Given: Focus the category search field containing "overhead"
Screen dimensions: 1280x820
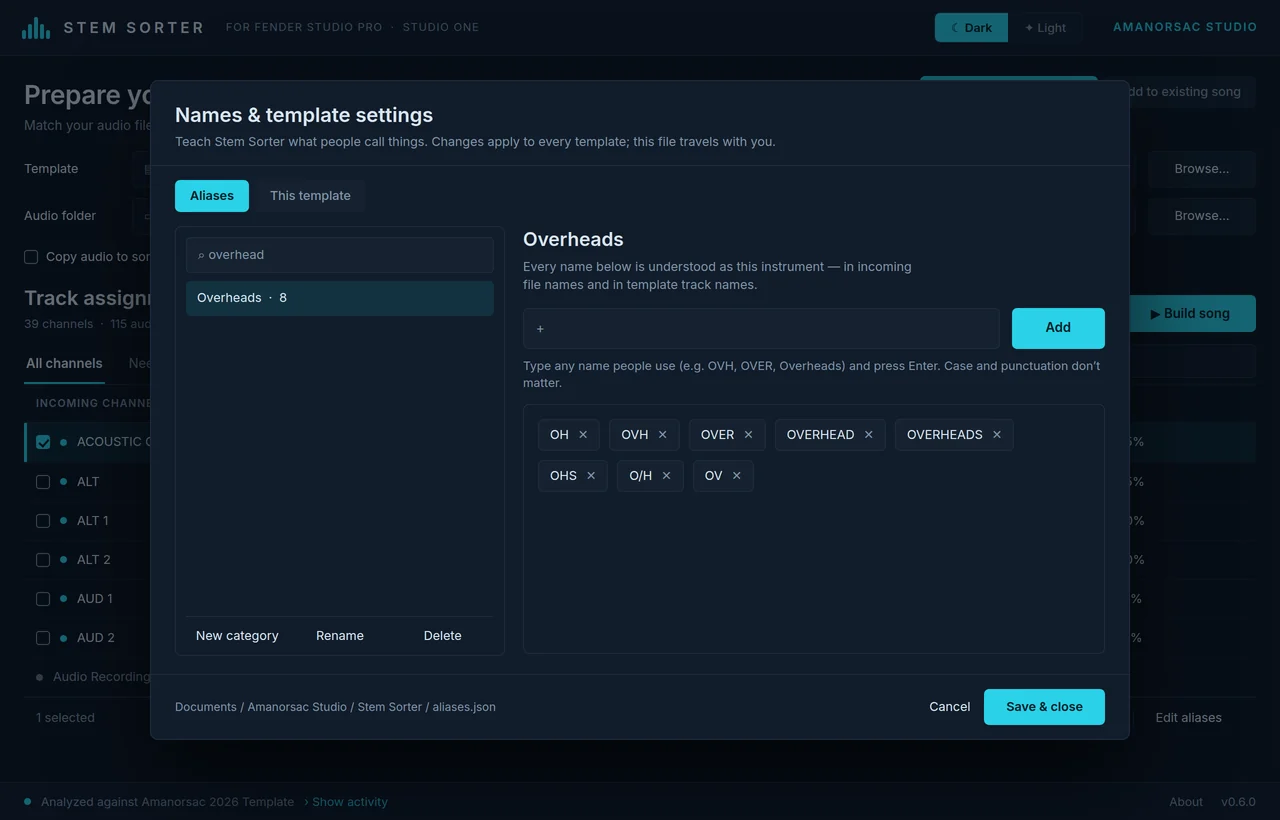Looking at the screenshot, I should tap(340, 255).
